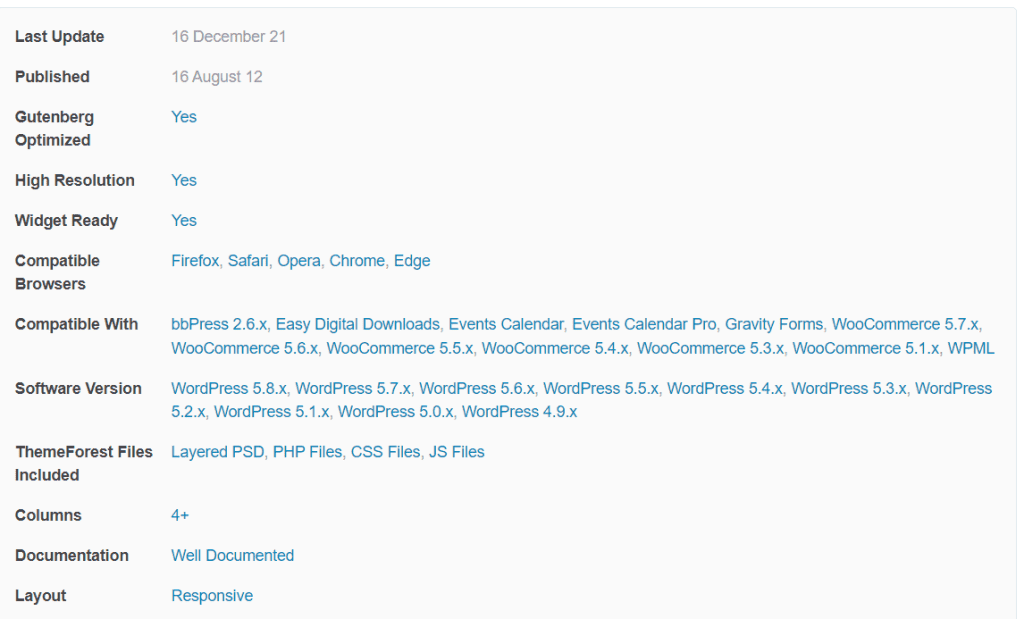
Task: Select the Chrome browser link
Action: (357, 261)
